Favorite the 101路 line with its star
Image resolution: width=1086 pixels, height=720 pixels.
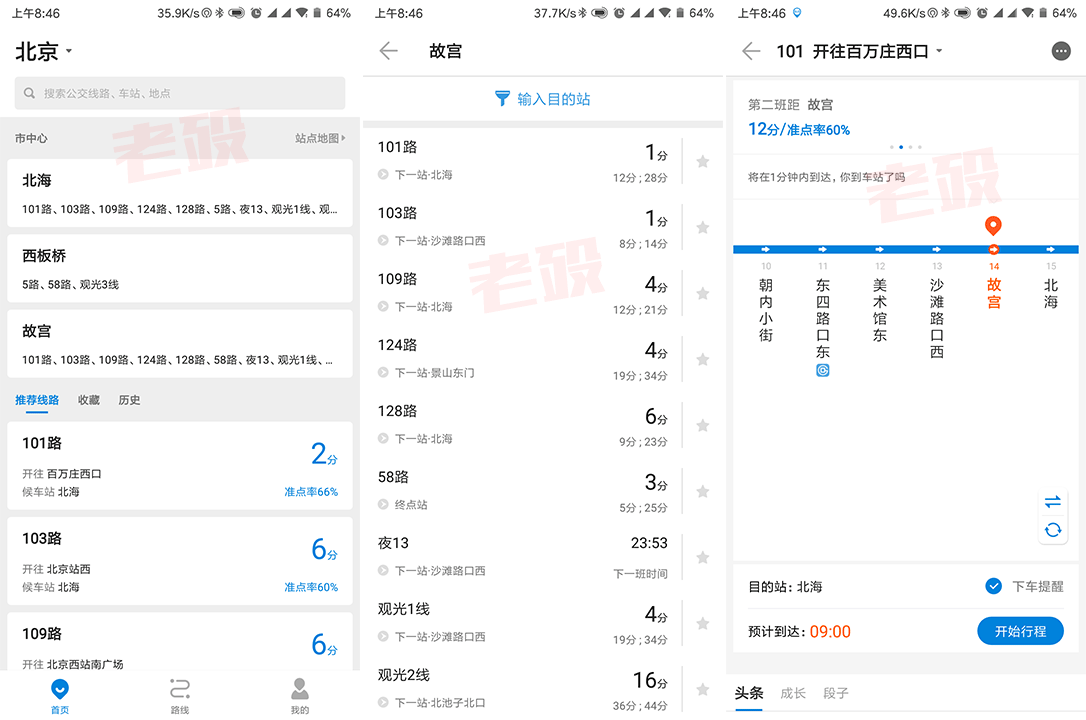pyautogui.click(x=702, y=161)
